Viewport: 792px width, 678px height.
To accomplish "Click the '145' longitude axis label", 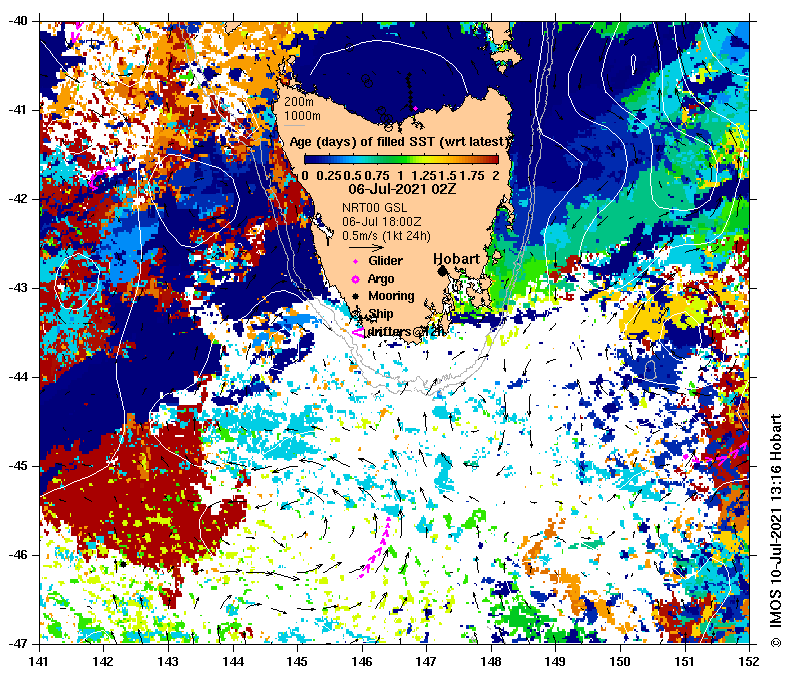I will pyautogui.click(x=298, y=661).
